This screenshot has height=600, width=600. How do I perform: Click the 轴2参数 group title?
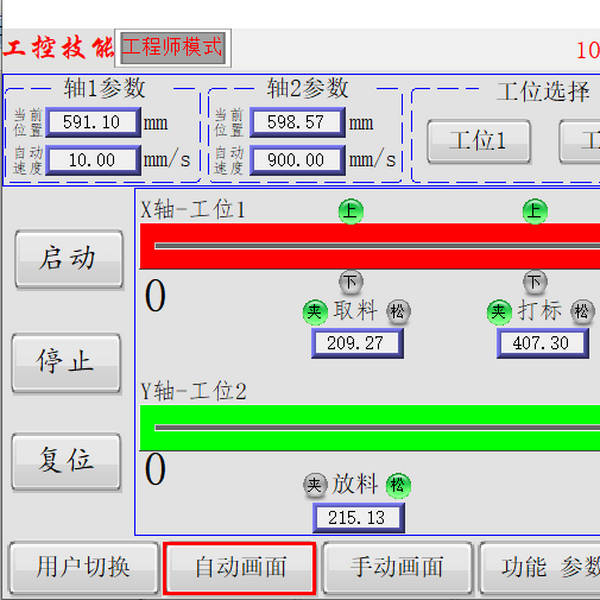pyautogui.click(x=308, y=88)
